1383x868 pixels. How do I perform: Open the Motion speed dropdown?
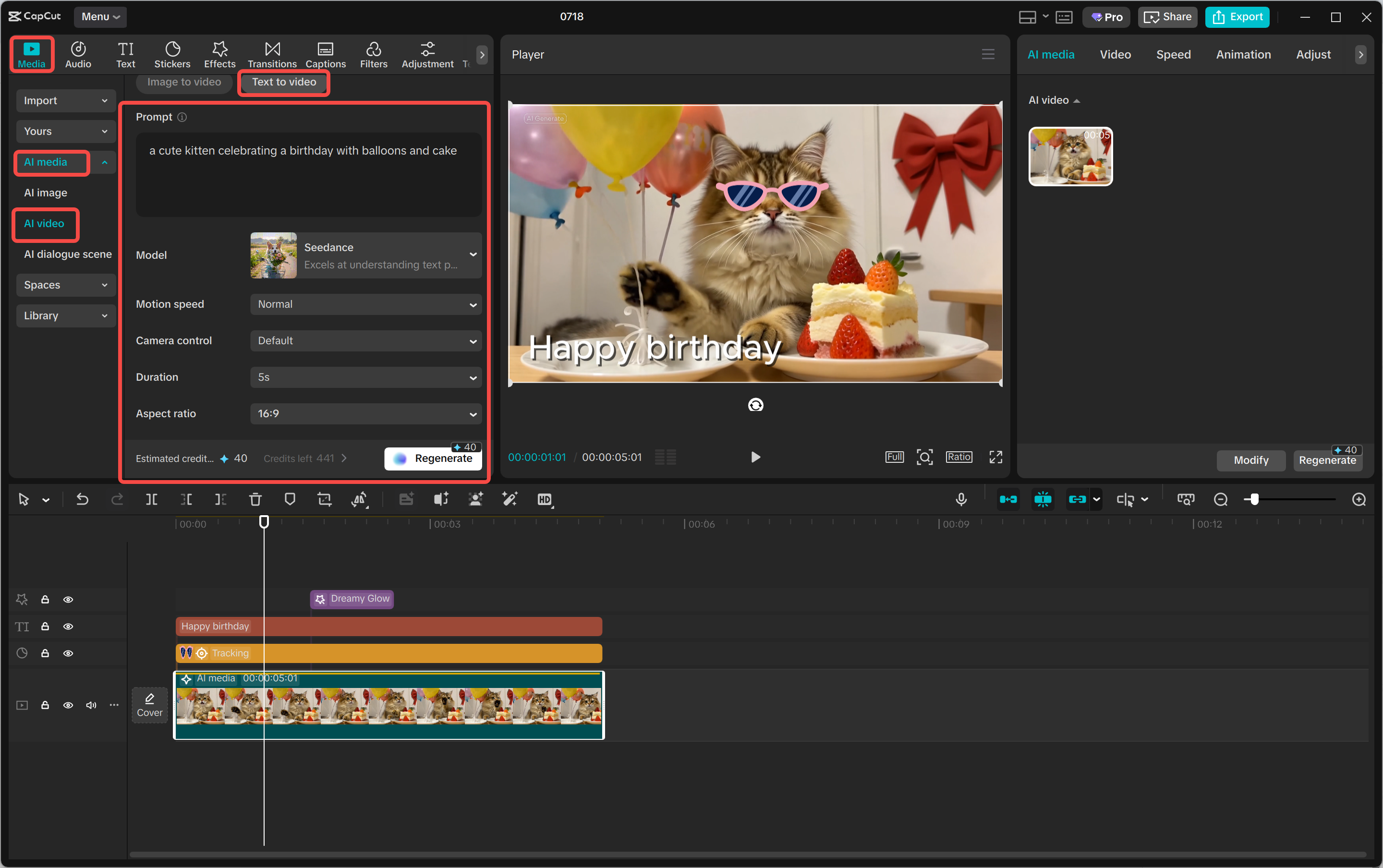[365, 304]
